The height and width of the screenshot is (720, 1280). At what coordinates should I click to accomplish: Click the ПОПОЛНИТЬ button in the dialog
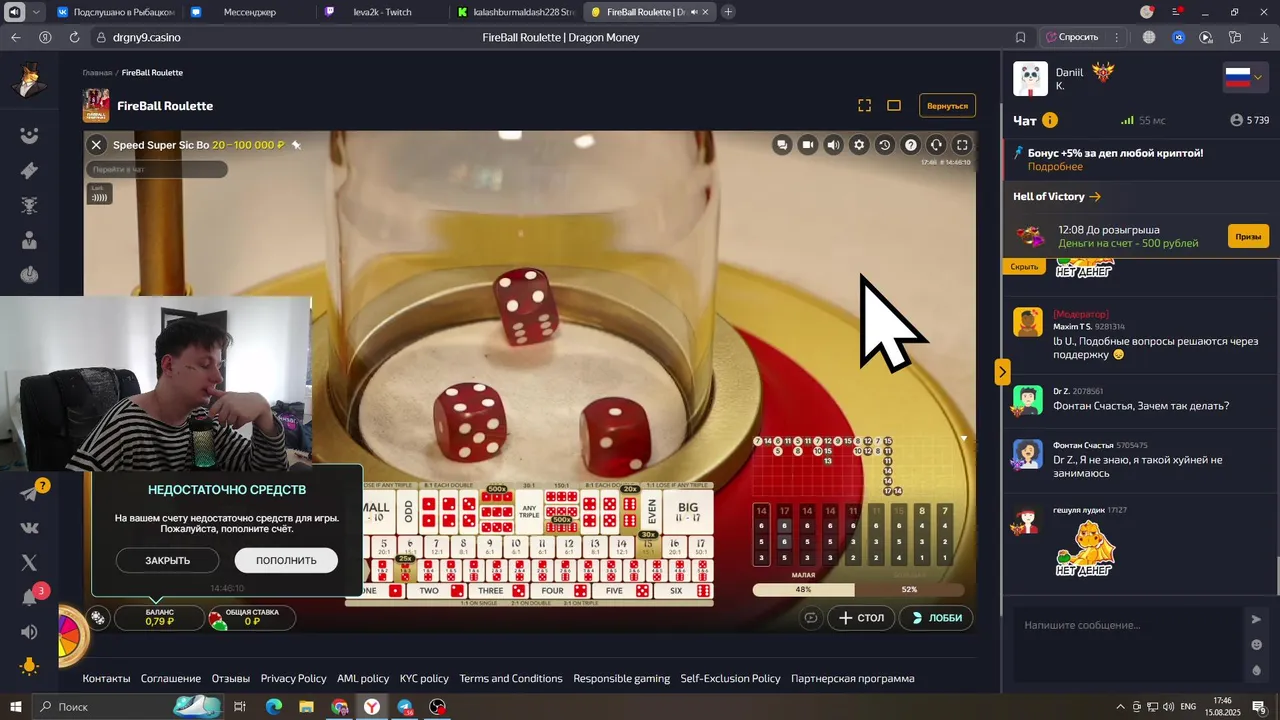coord(286,560)
